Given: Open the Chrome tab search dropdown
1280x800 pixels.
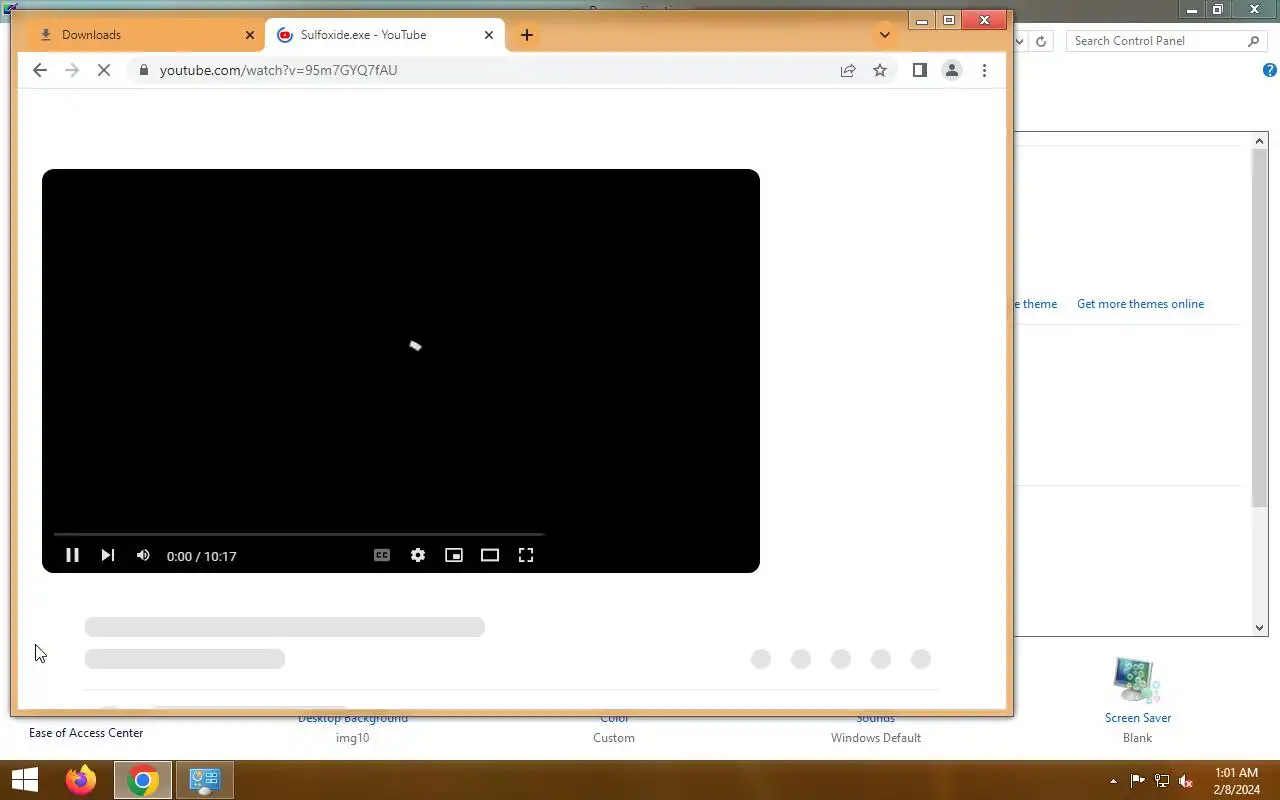Looking at the screenshot, I should 884,35.
